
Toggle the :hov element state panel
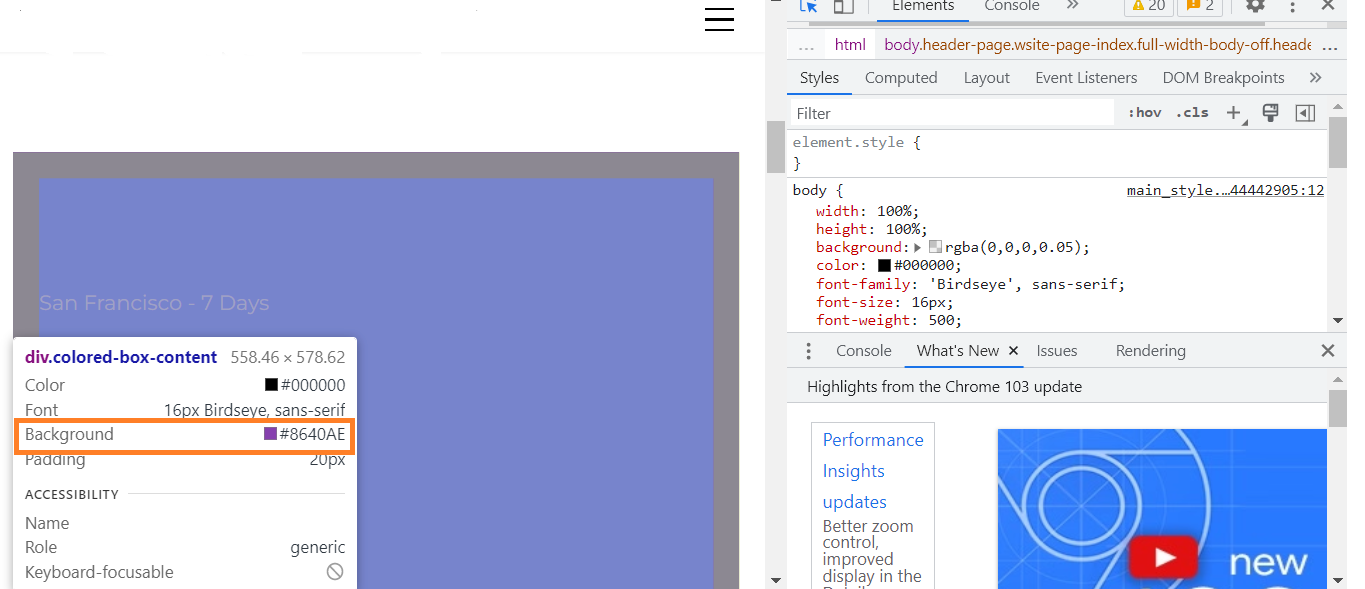click(x=1144, y=113)
